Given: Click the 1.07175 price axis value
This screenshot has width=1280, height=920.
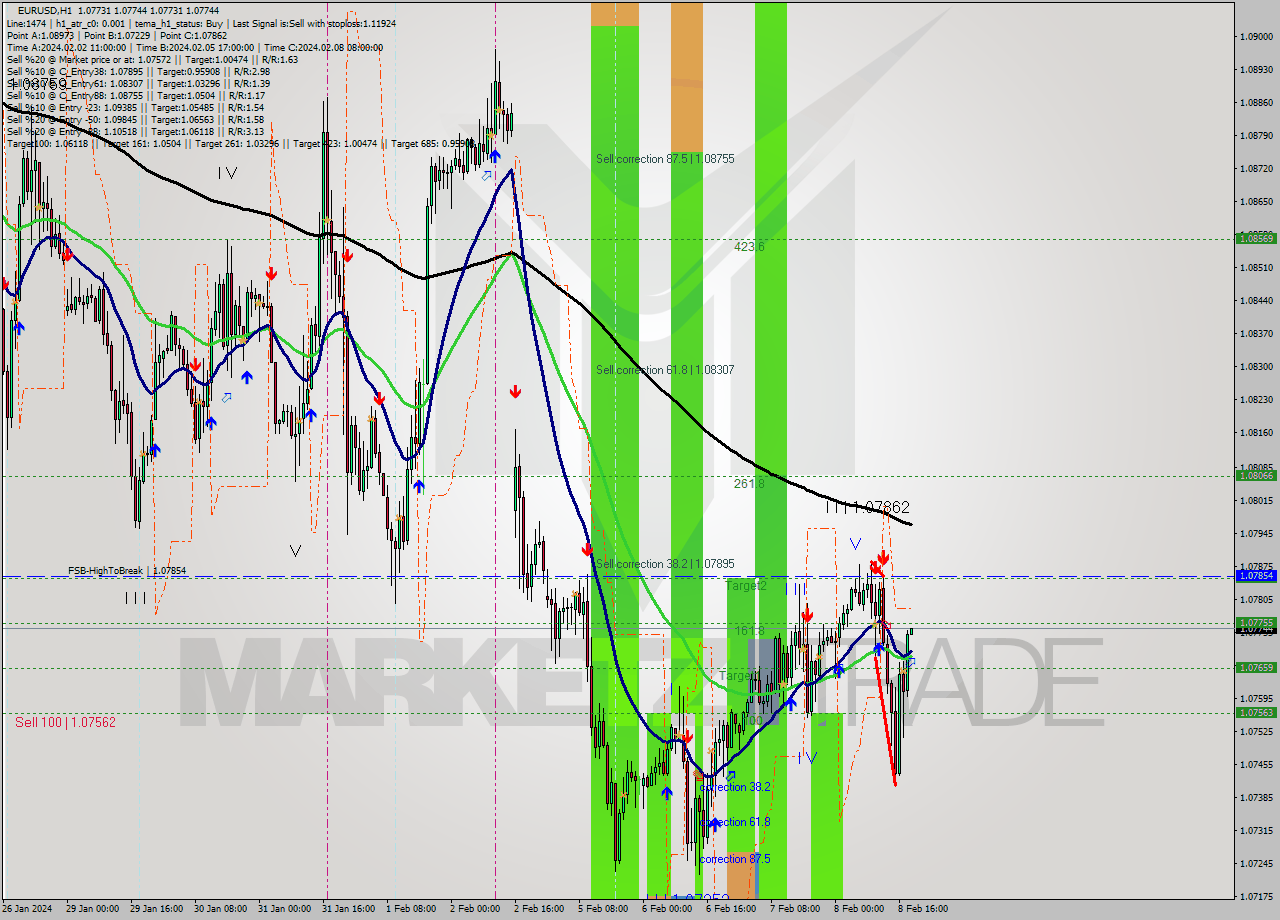Looking at the screenshot, I should click(1256, 897).
